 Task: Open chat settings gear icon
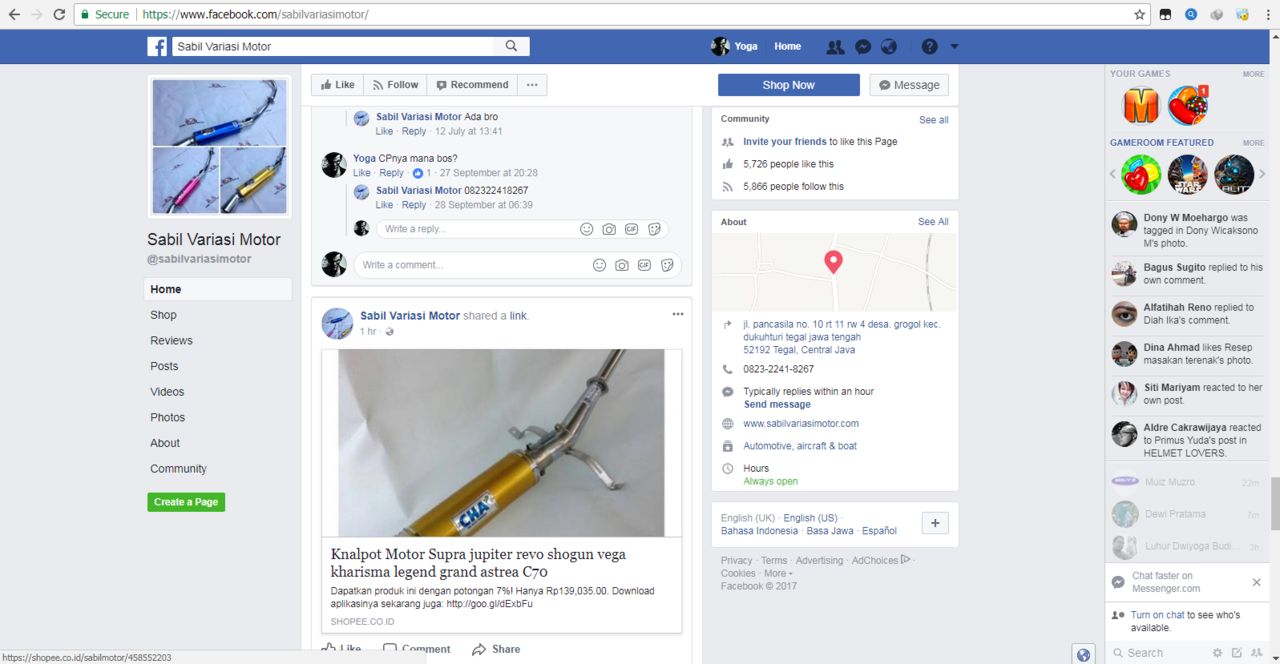(1217, 653)
